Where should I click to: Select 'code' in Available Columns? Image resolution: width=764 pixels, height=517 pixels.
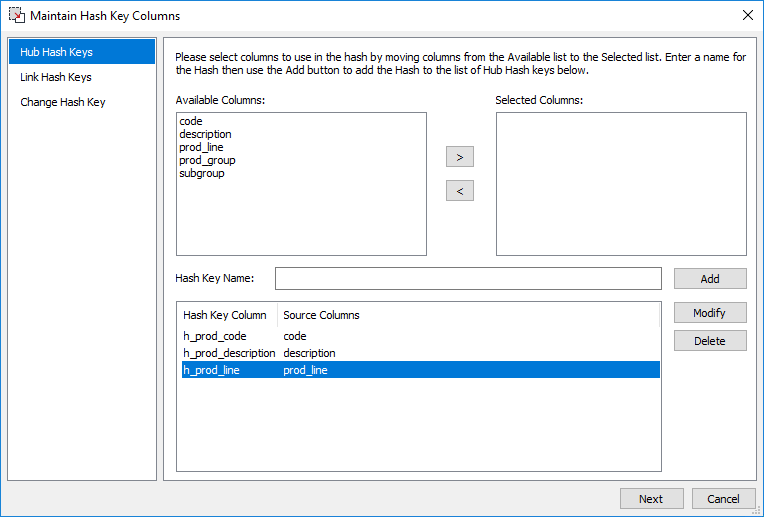pos(191,121)
